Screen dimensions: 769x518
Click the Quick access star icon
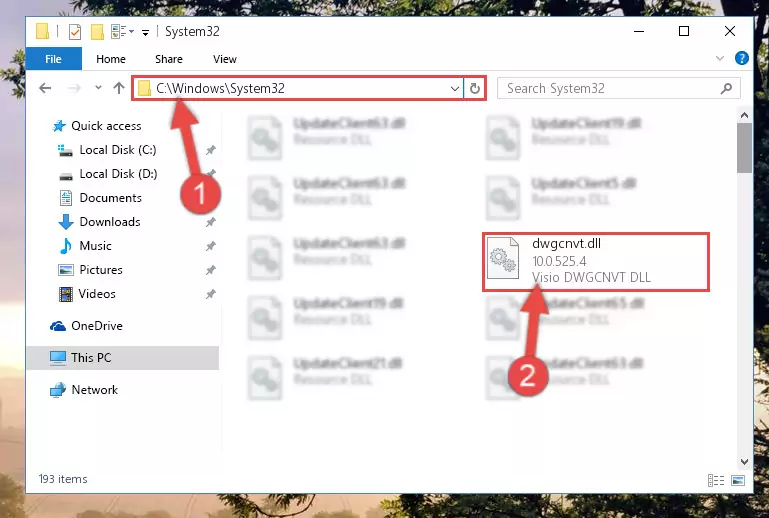coord(59,126)
